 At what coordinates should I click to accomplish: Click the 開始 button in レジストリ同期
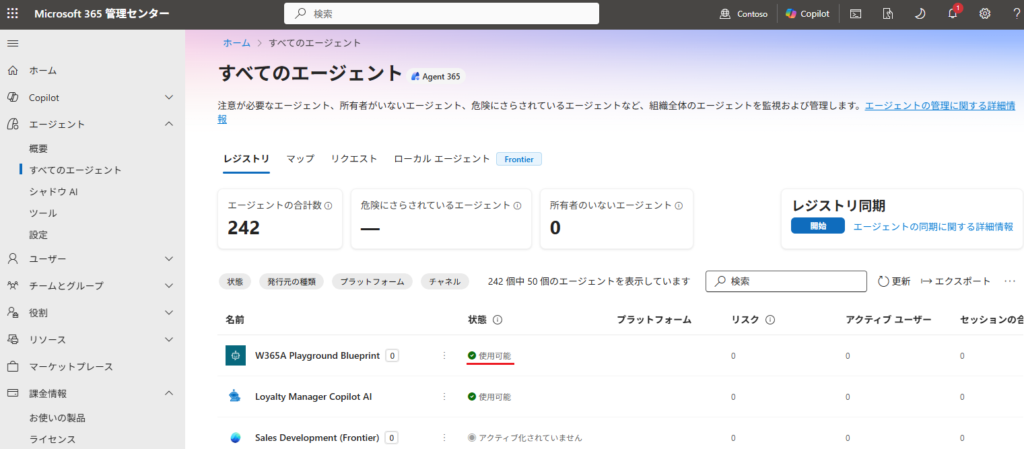pos(818,226)
